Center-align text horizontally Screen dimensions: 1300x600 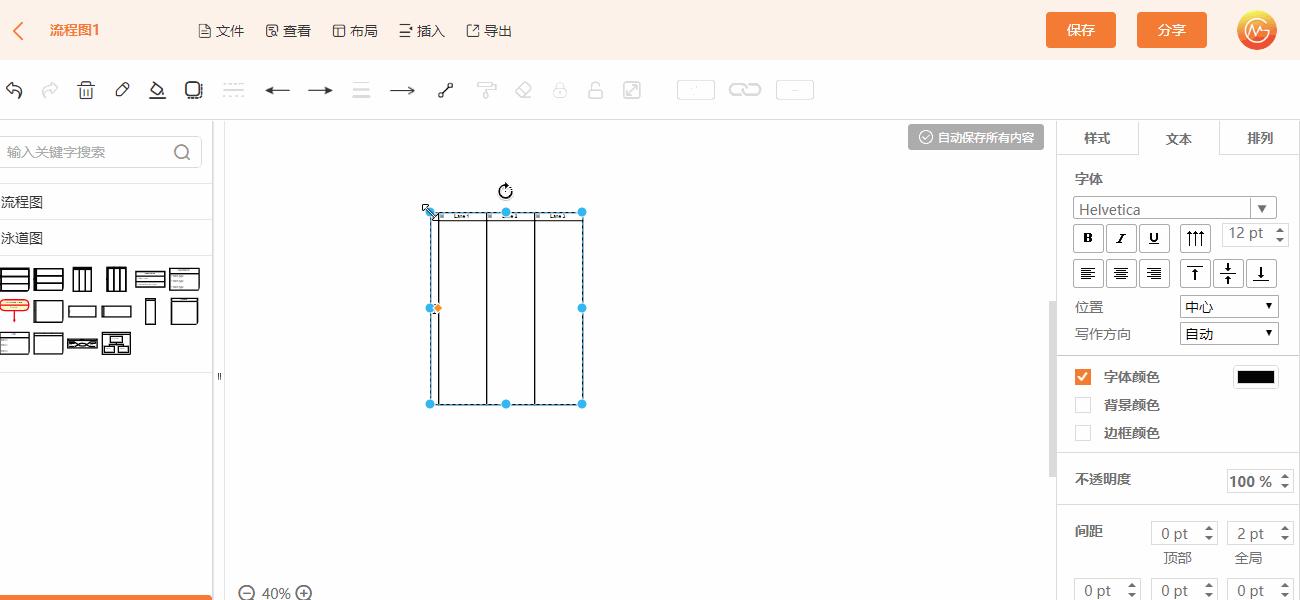click(x=1121, y=273)
